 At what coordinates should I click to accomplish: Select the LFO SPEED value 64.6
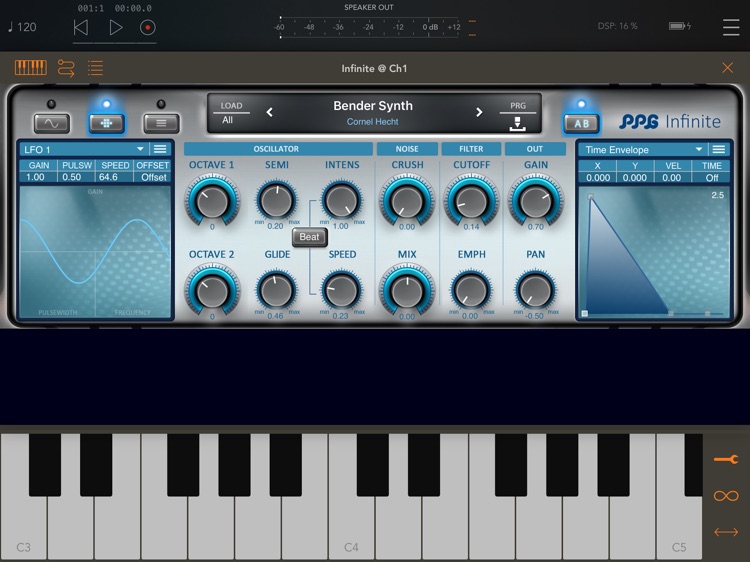[x=114, y=177]
